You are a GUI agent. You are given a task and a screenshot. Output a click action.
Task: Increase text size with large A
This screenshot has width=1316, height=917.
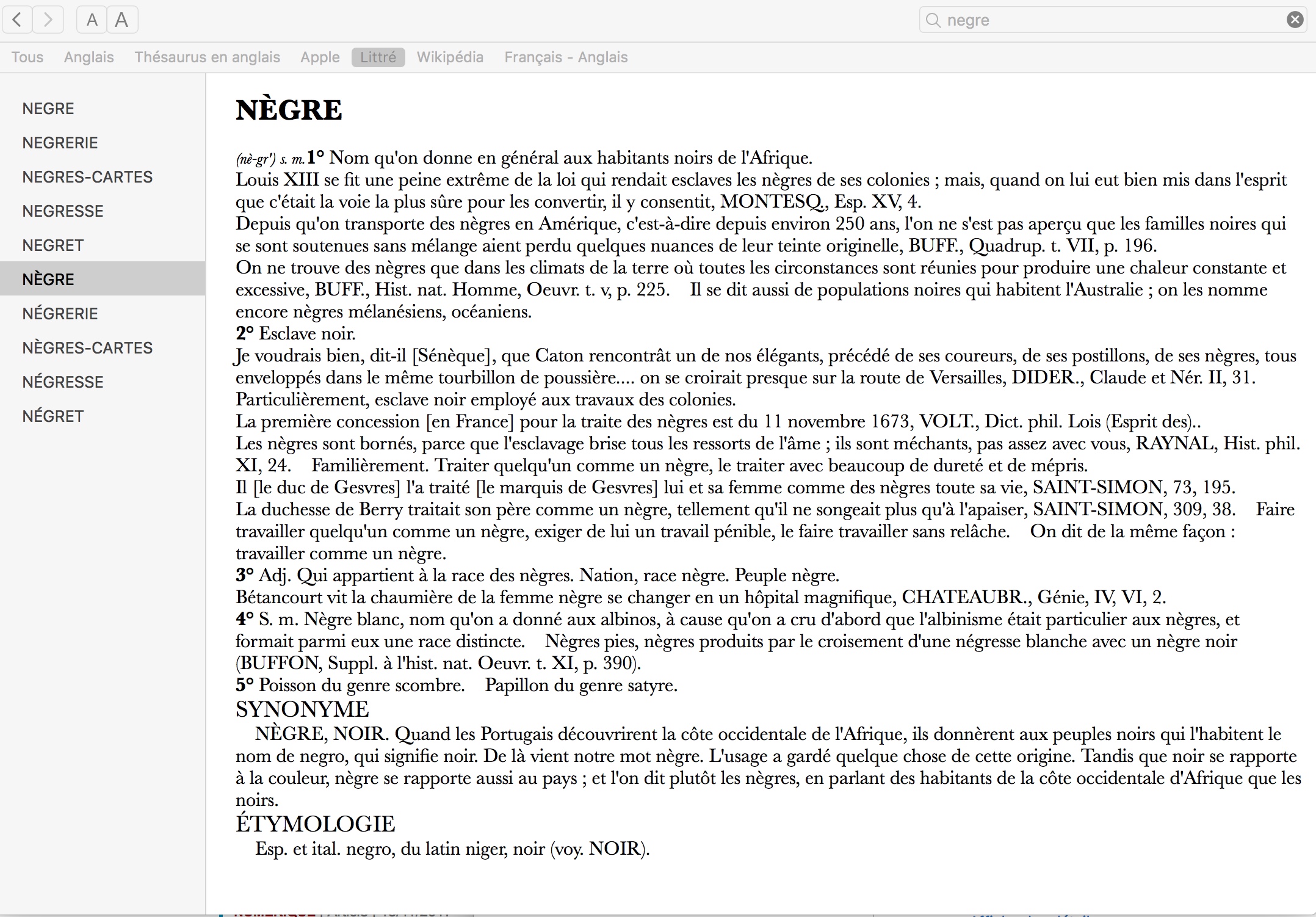click(x=122, y=20)
